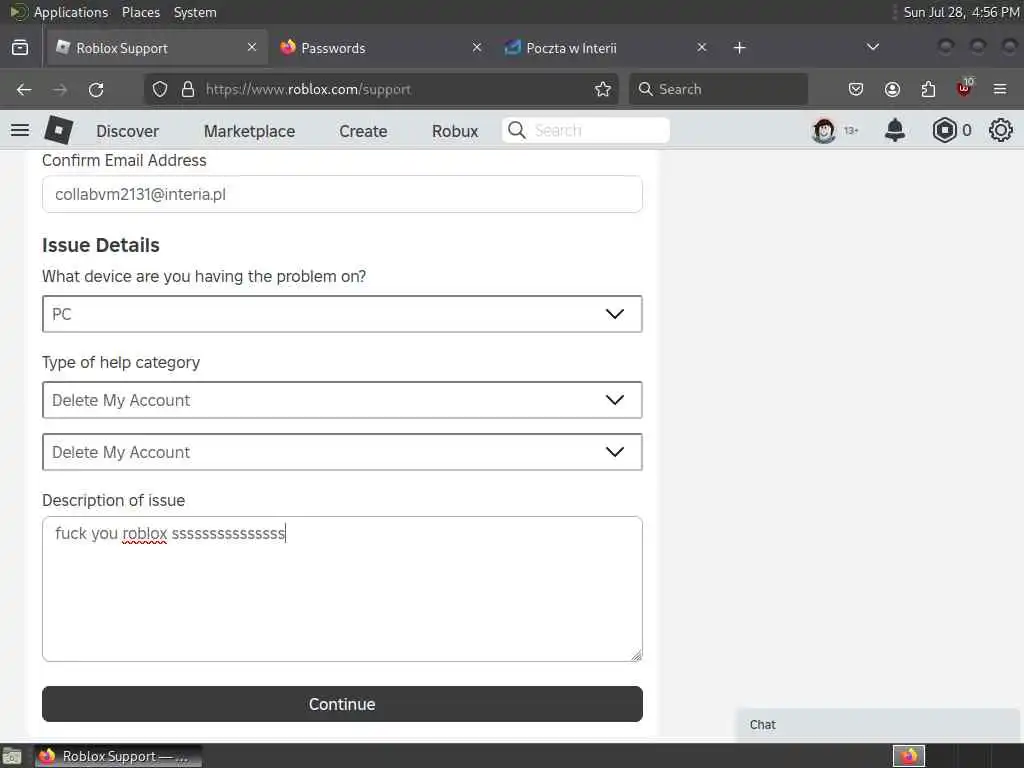1024x768 pixels.
Task: Expand the list all tabs chevron
Action: point(872,47)
